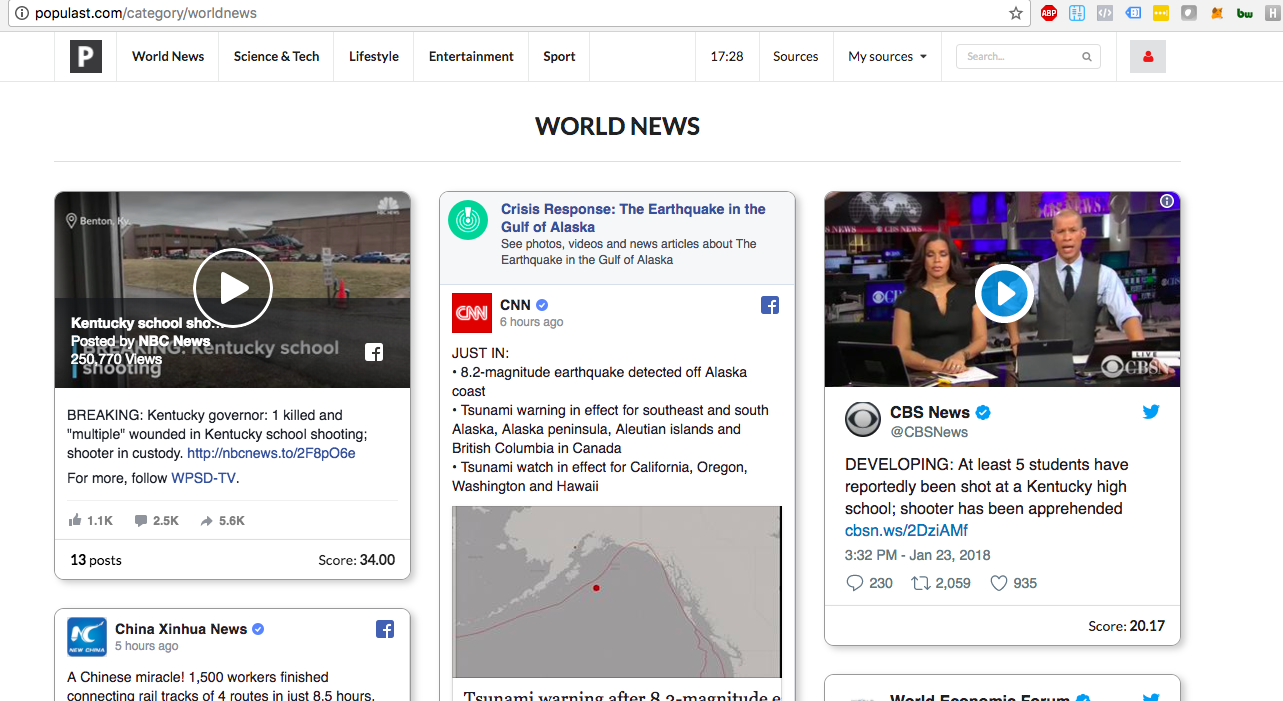Open the World News tab

pyautogui.click(x=168, y=57)
